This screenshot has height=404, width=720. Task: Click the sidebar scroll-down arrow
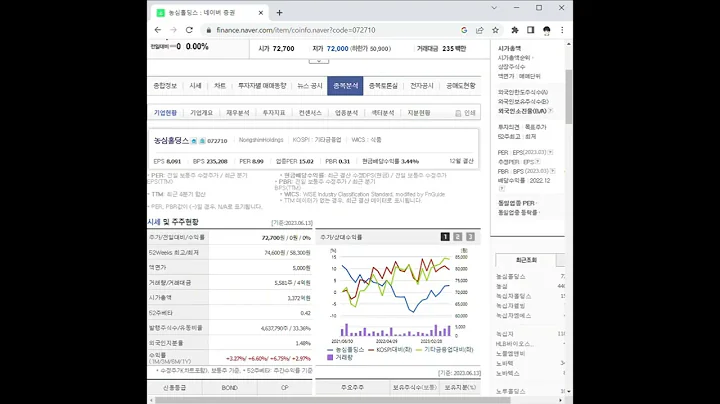(x=569, y=392)
